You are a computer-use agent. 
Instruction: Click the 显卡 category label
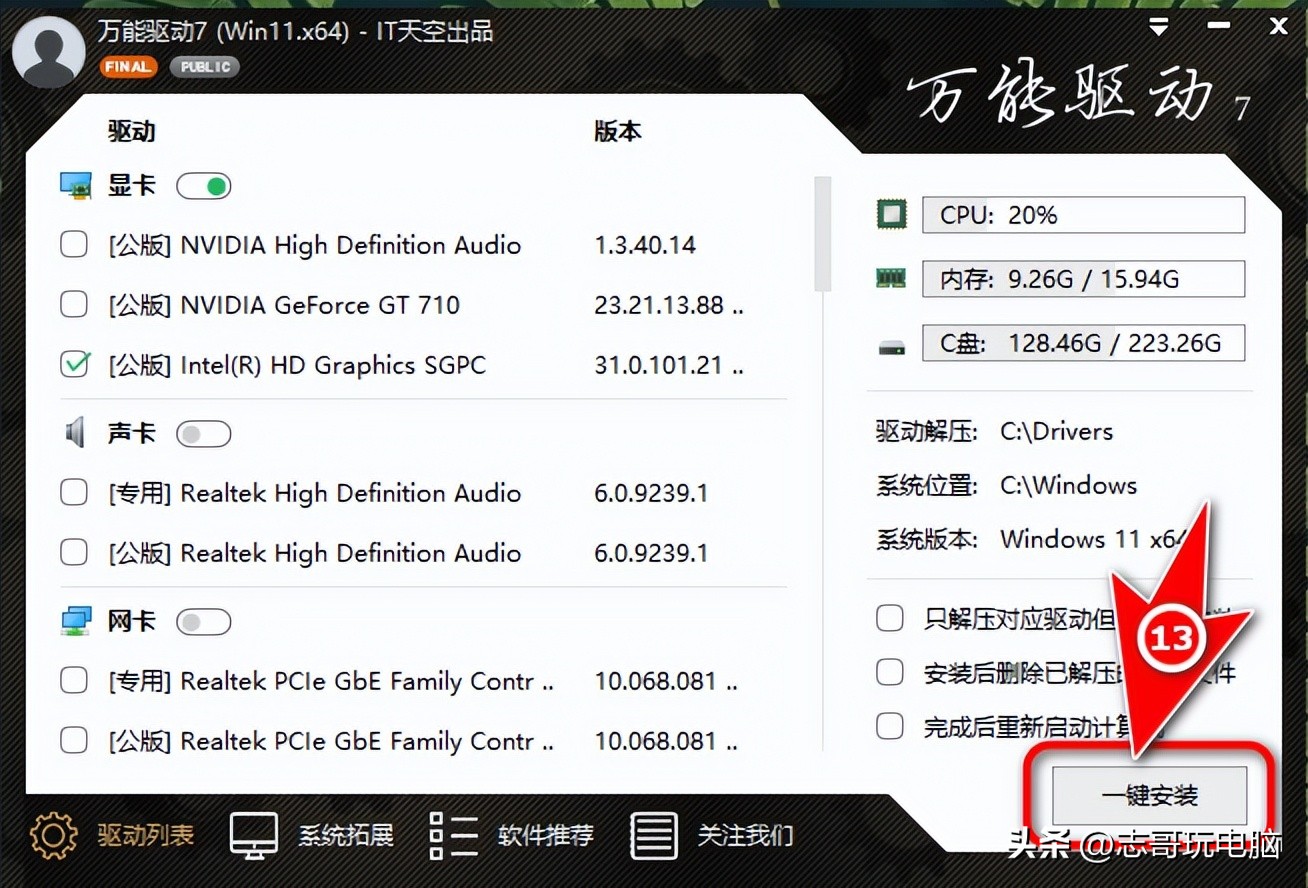pos(132,186)
